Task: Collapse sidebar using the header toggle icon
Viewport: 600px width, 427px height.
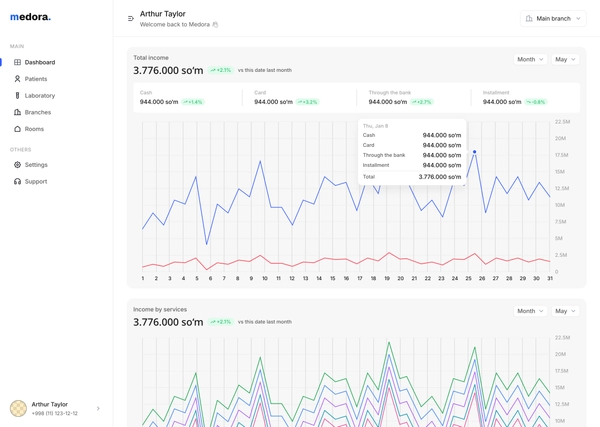Action: coord(131,18)
